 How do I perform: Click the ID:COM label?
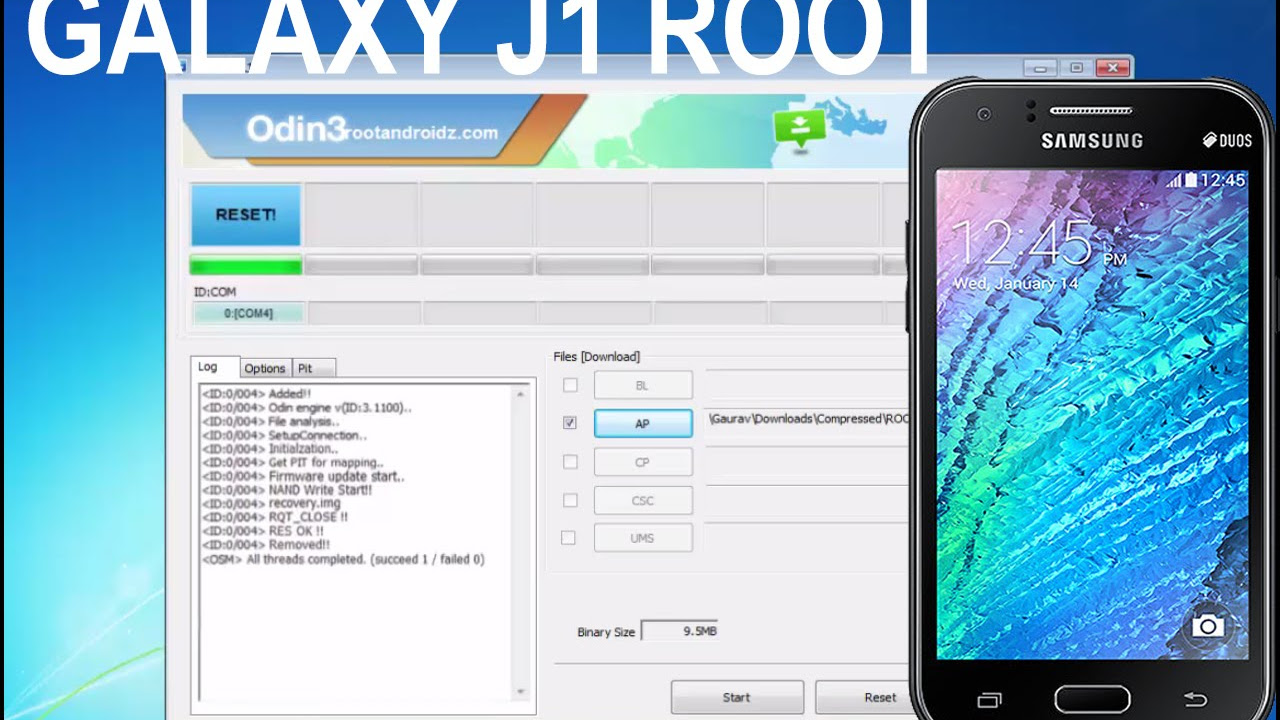(x=214, y=292)
